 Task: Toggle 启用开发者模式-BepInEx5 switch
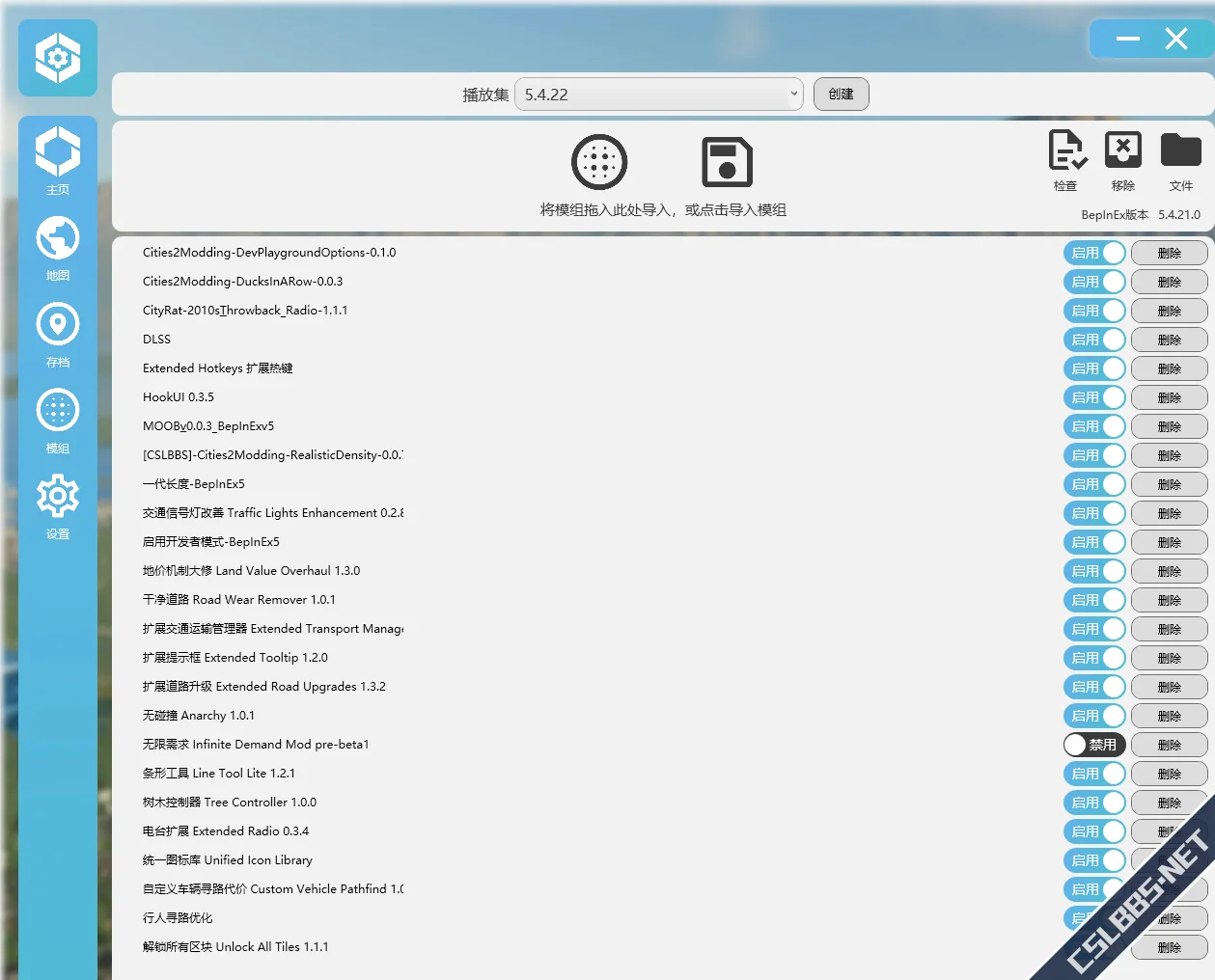coord(1095,542)
